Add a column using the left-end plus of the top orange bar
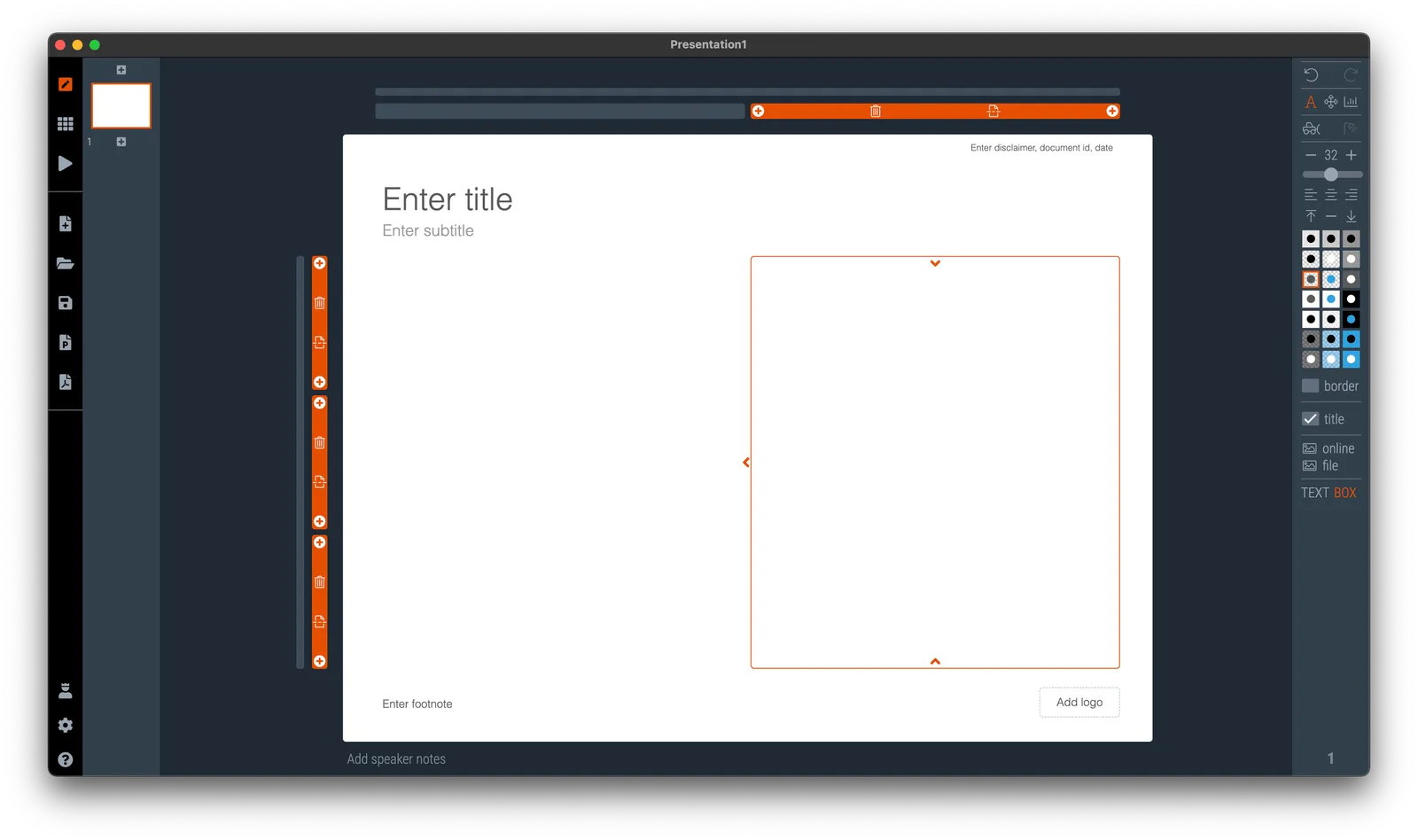 [x=758, y=111]
